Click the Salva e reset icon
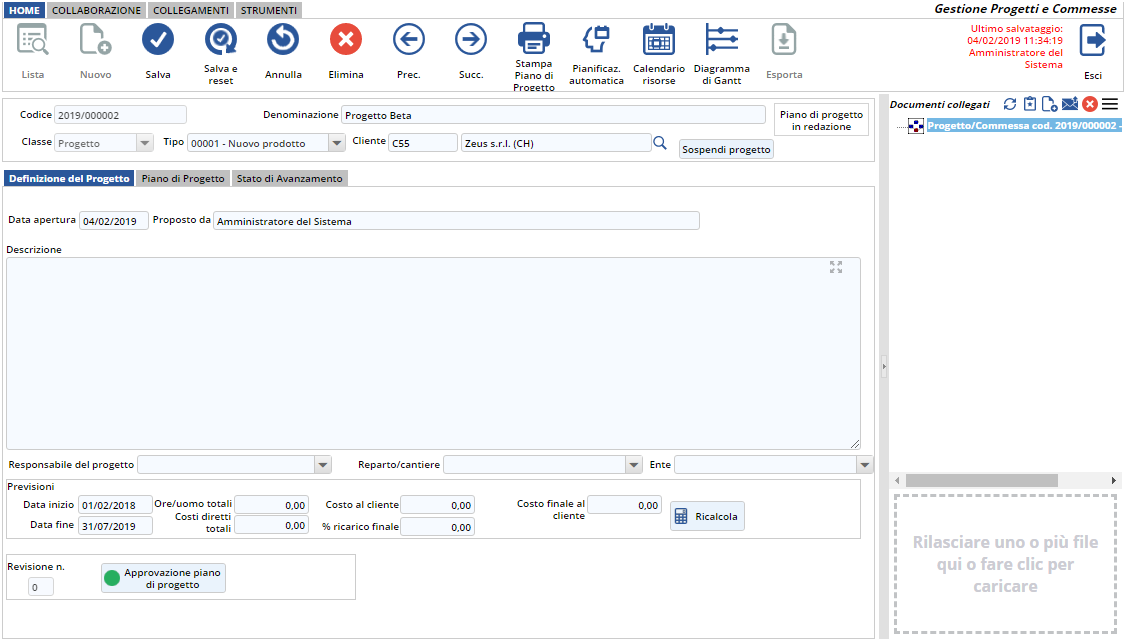 pyautogui.click(x=221, y=40)
